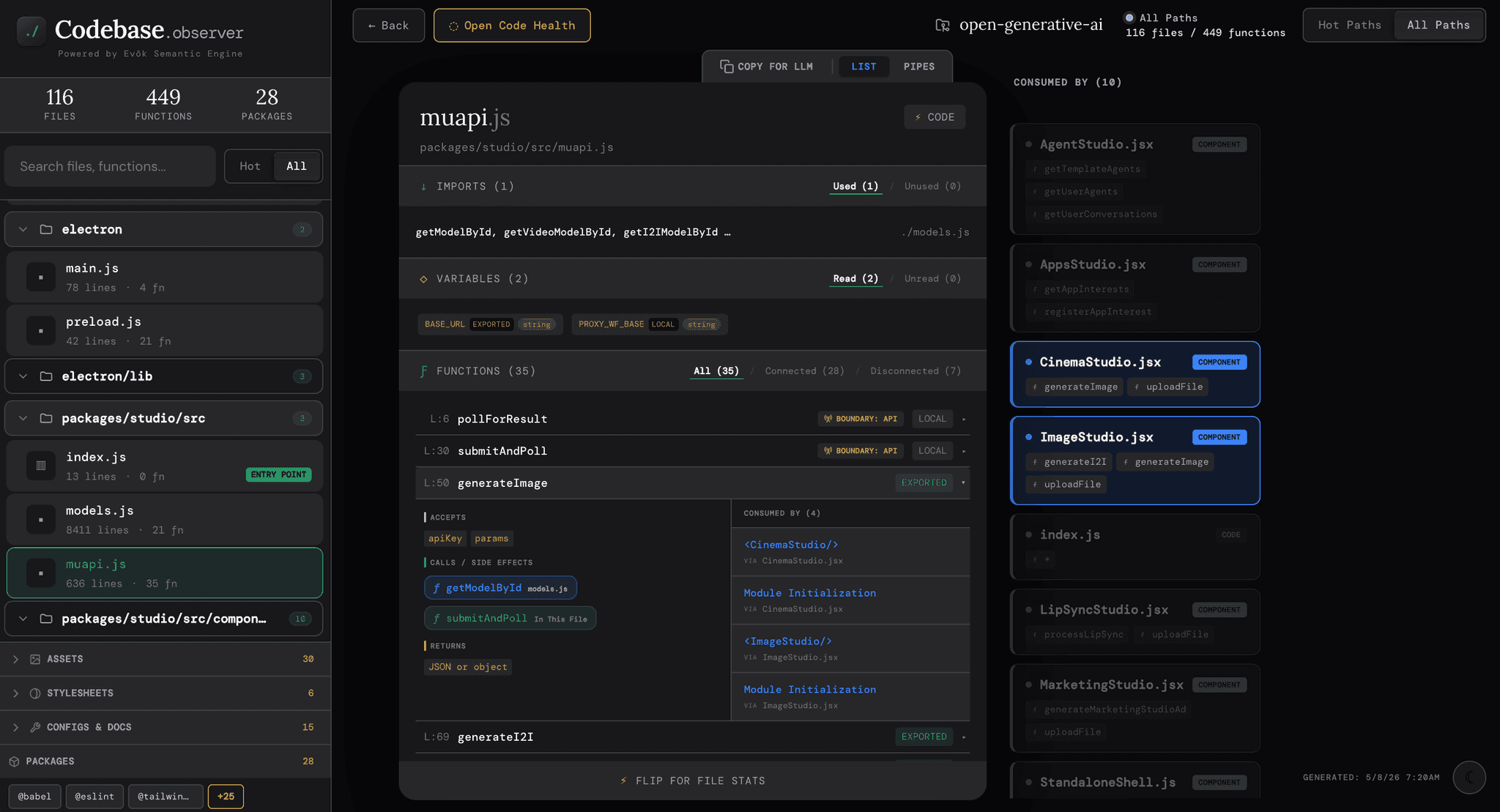
Task: Click the Assets image icon
Action: [x=34, y=659]
